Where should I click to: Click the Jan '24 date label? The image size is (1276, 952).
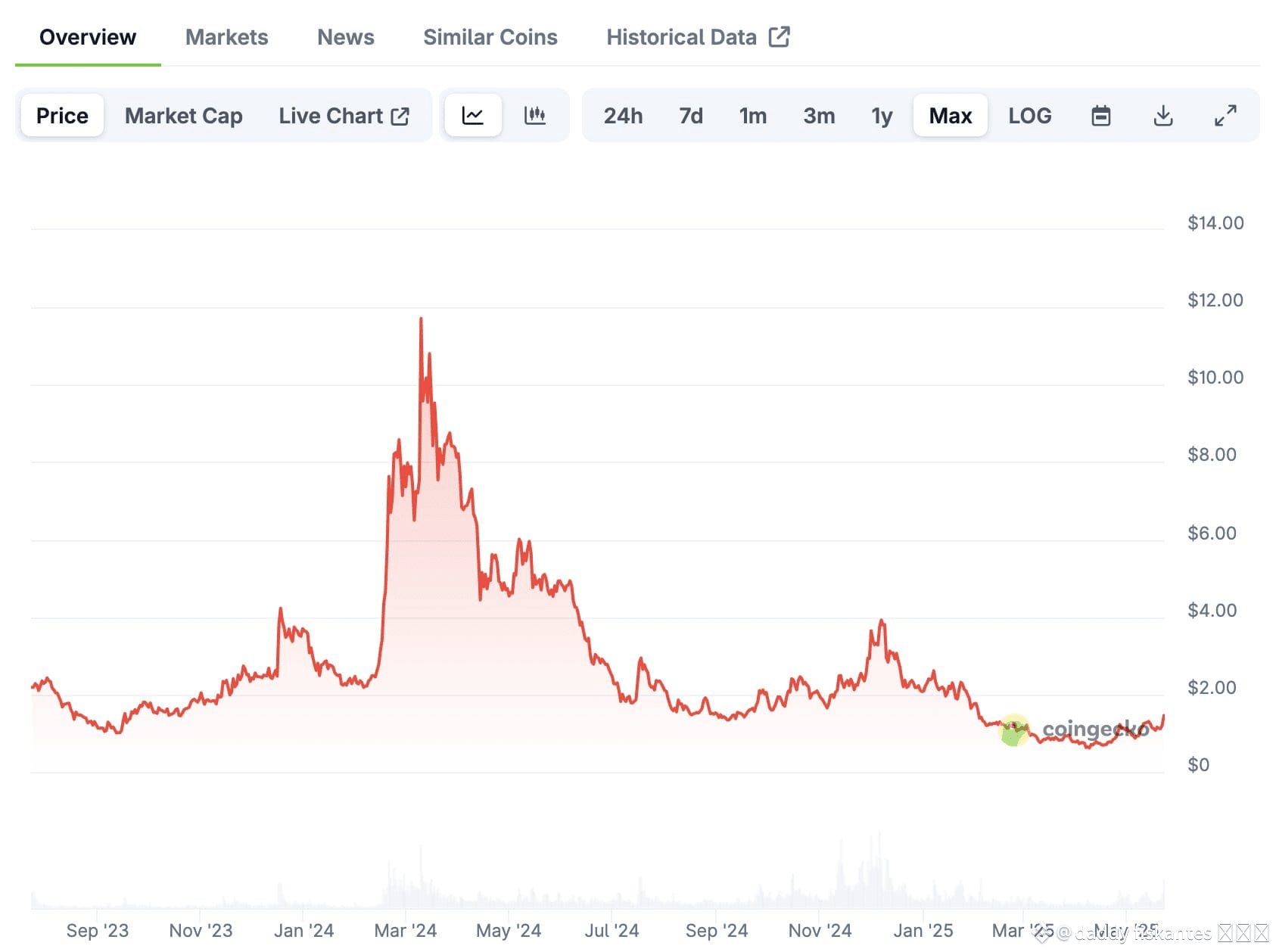[x=303, y=930]
